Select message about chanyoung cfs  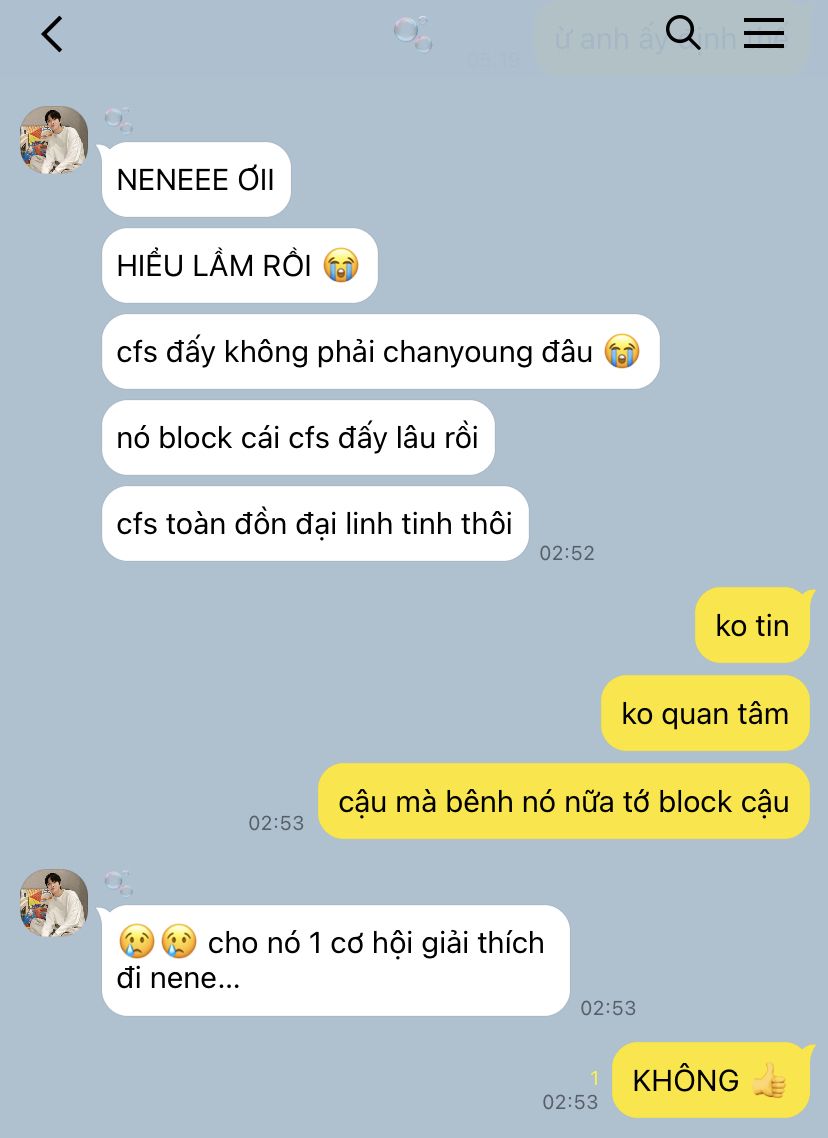tap(380, 351)
